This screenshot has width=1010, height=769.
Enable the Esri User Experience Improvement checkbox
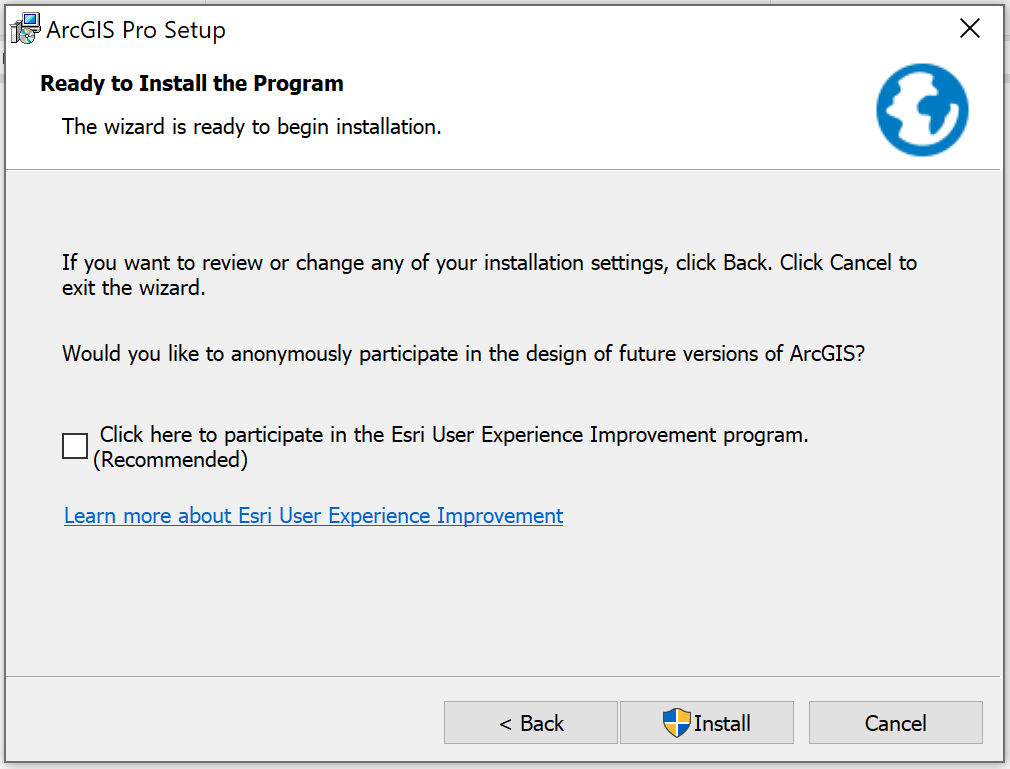pos(75,446)
